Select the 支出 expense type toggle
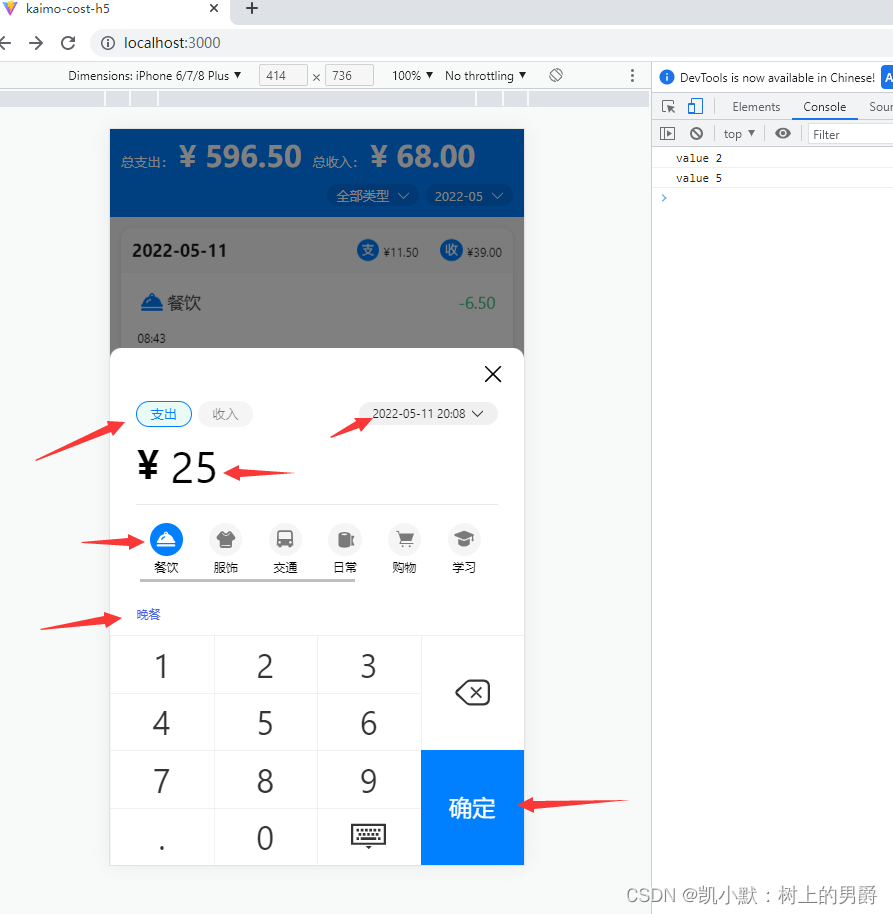893x914 pixels. point(164,414)
